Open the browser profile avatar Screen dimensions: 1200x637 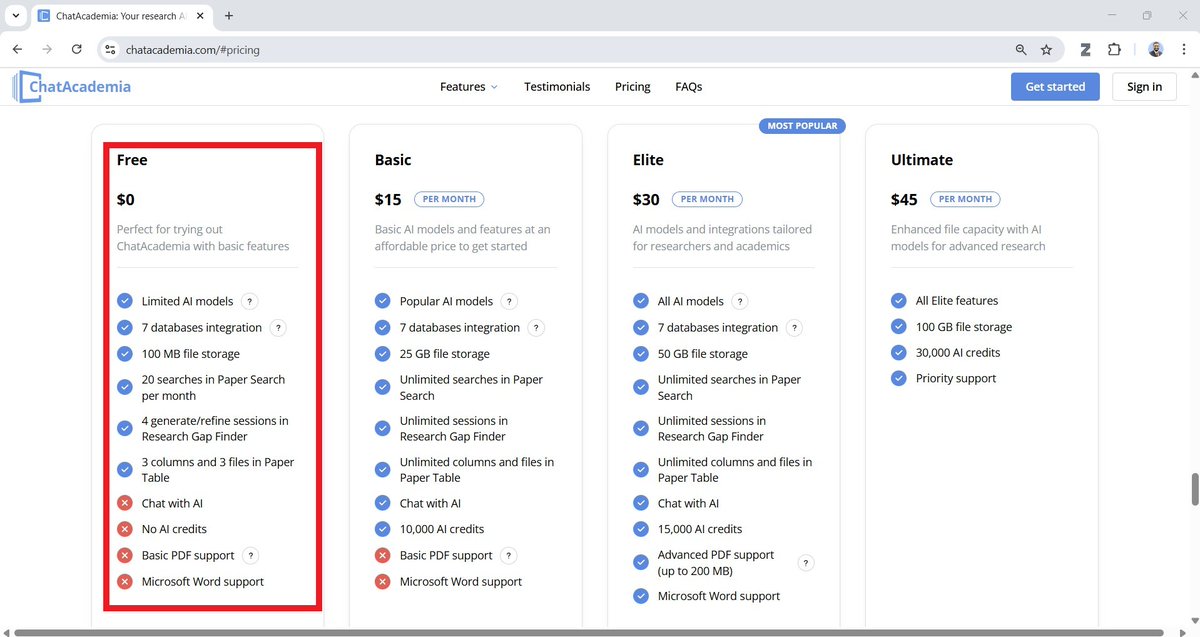[1156, 48]
